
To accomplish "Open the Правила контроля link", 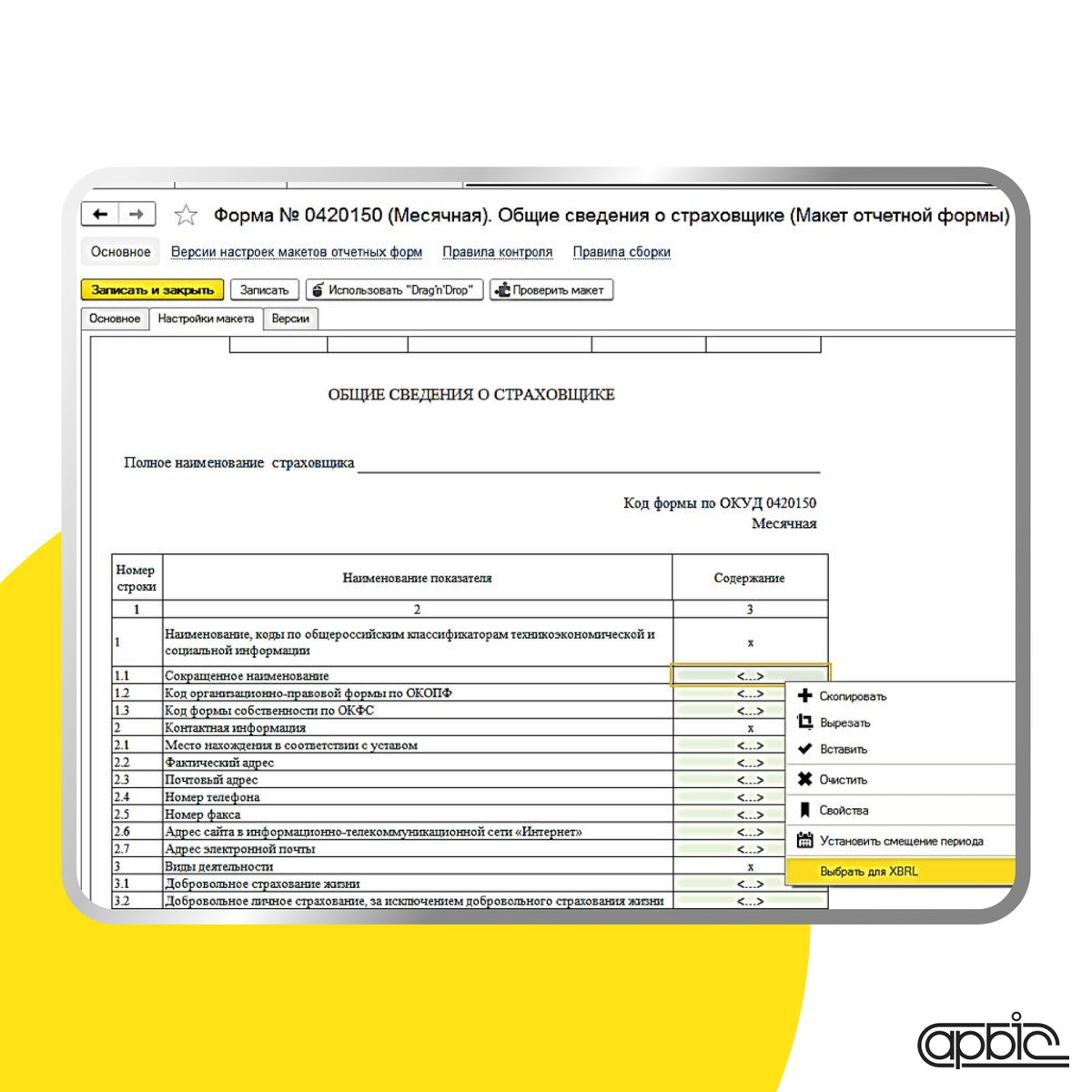I will (498, 252).
